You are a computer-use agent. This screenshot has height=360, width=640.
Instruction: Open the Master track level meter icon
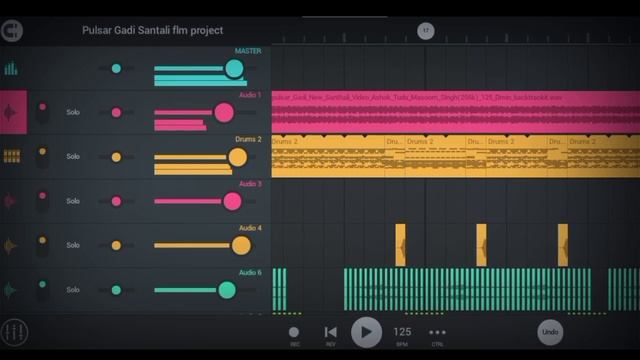pyautogui.click(x=11, y=68)
